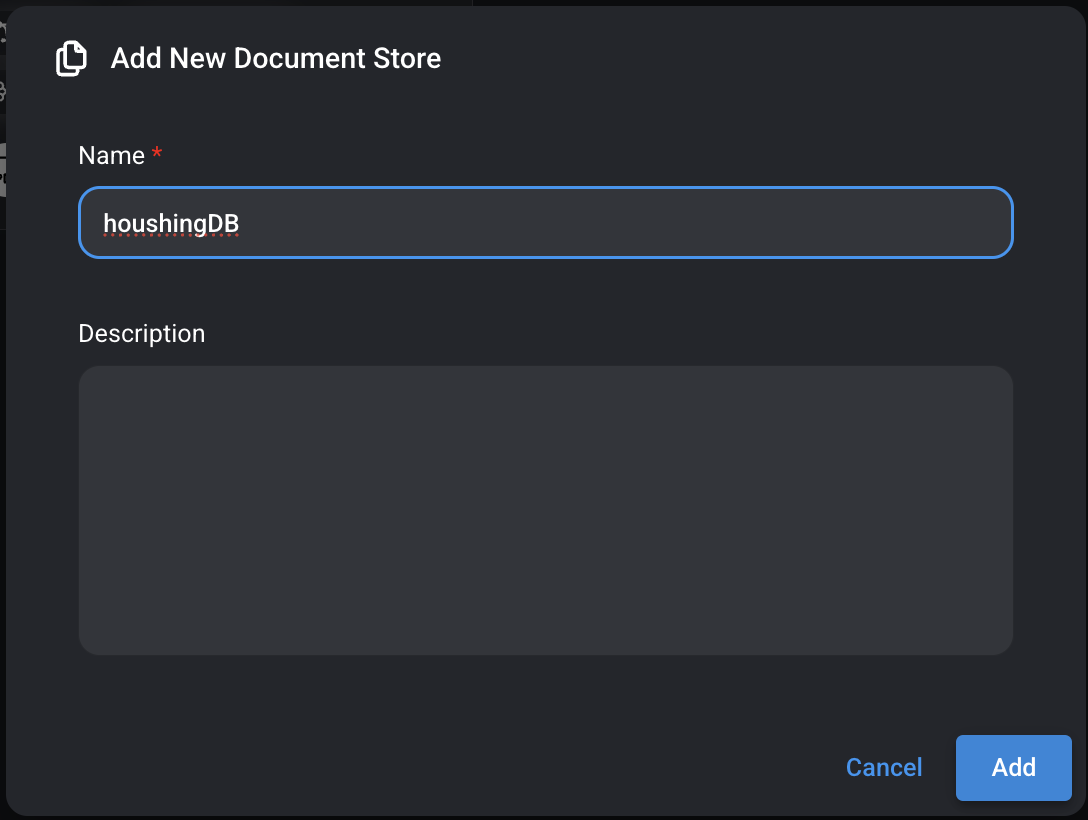Select the gray thumbnail peeking at left edge
The image size is (1088, 820).
point(3,170)
